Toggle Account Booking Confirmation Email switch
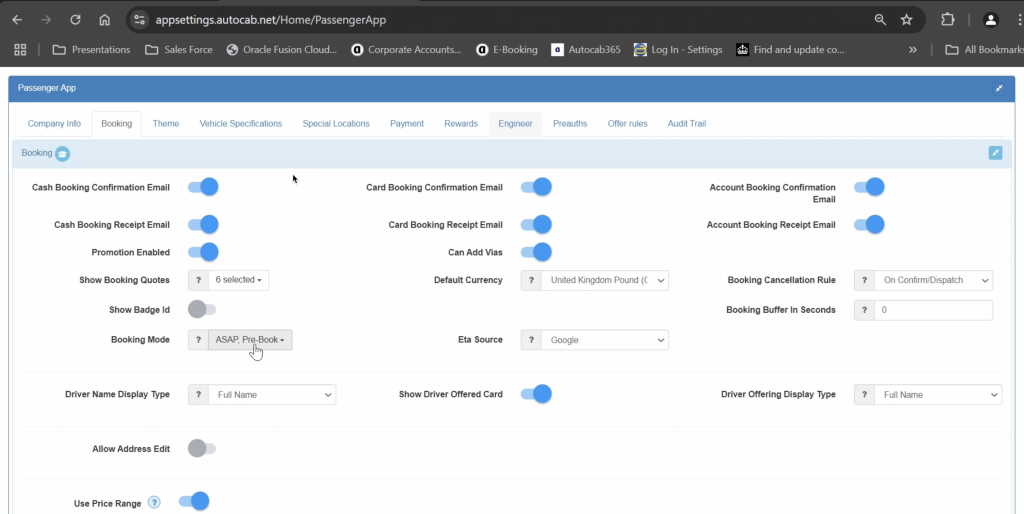The height and width of the screenshot is (514, 1024). click(x=869, y=187)
